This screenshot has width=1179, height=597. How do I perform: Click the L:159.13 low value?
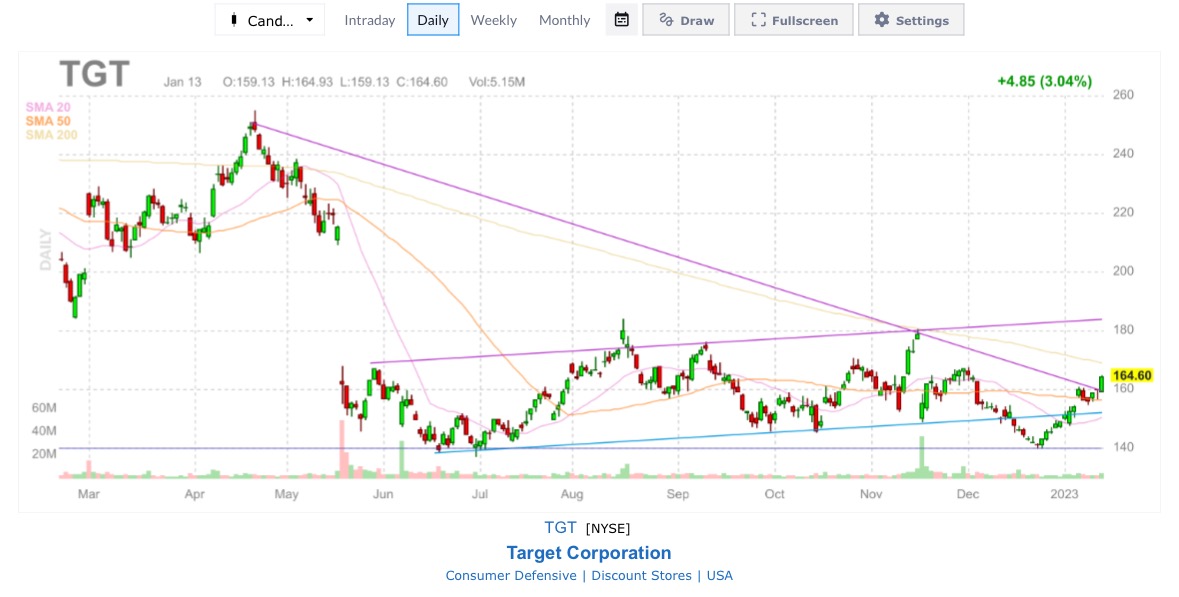(364, 82)
